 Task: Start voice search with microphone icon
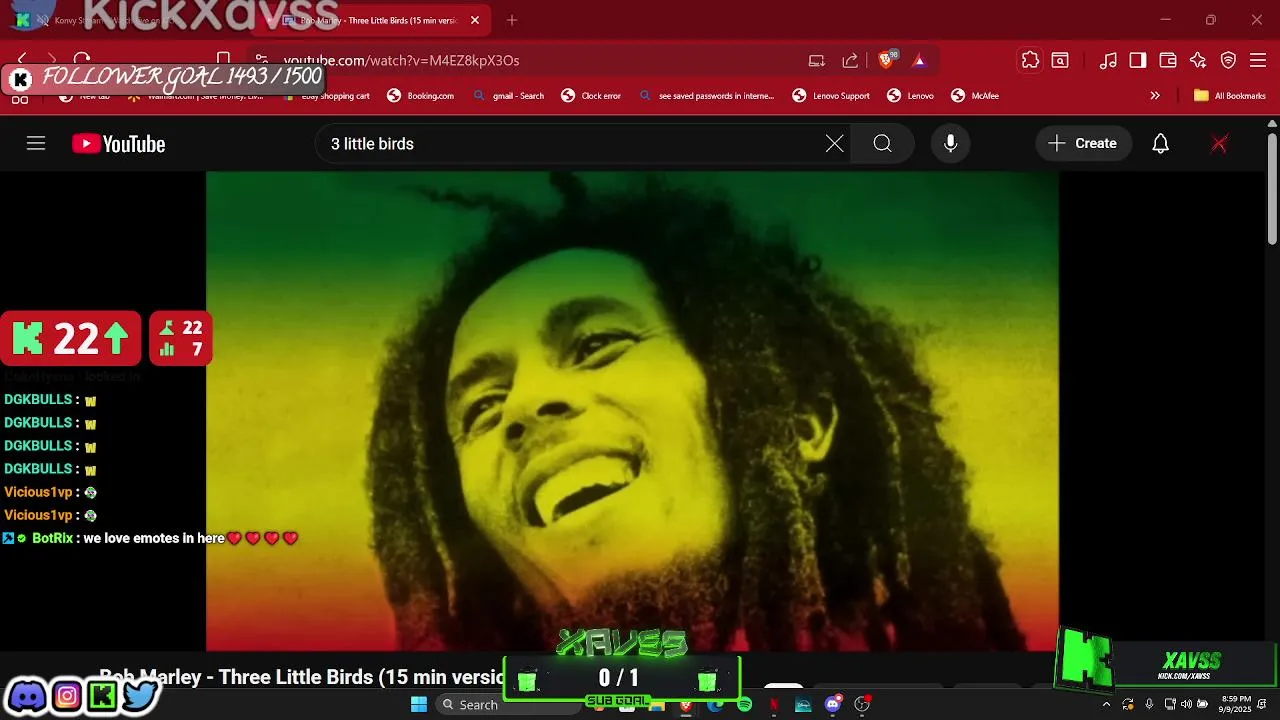pyautogui.click(x=950, y=144)
